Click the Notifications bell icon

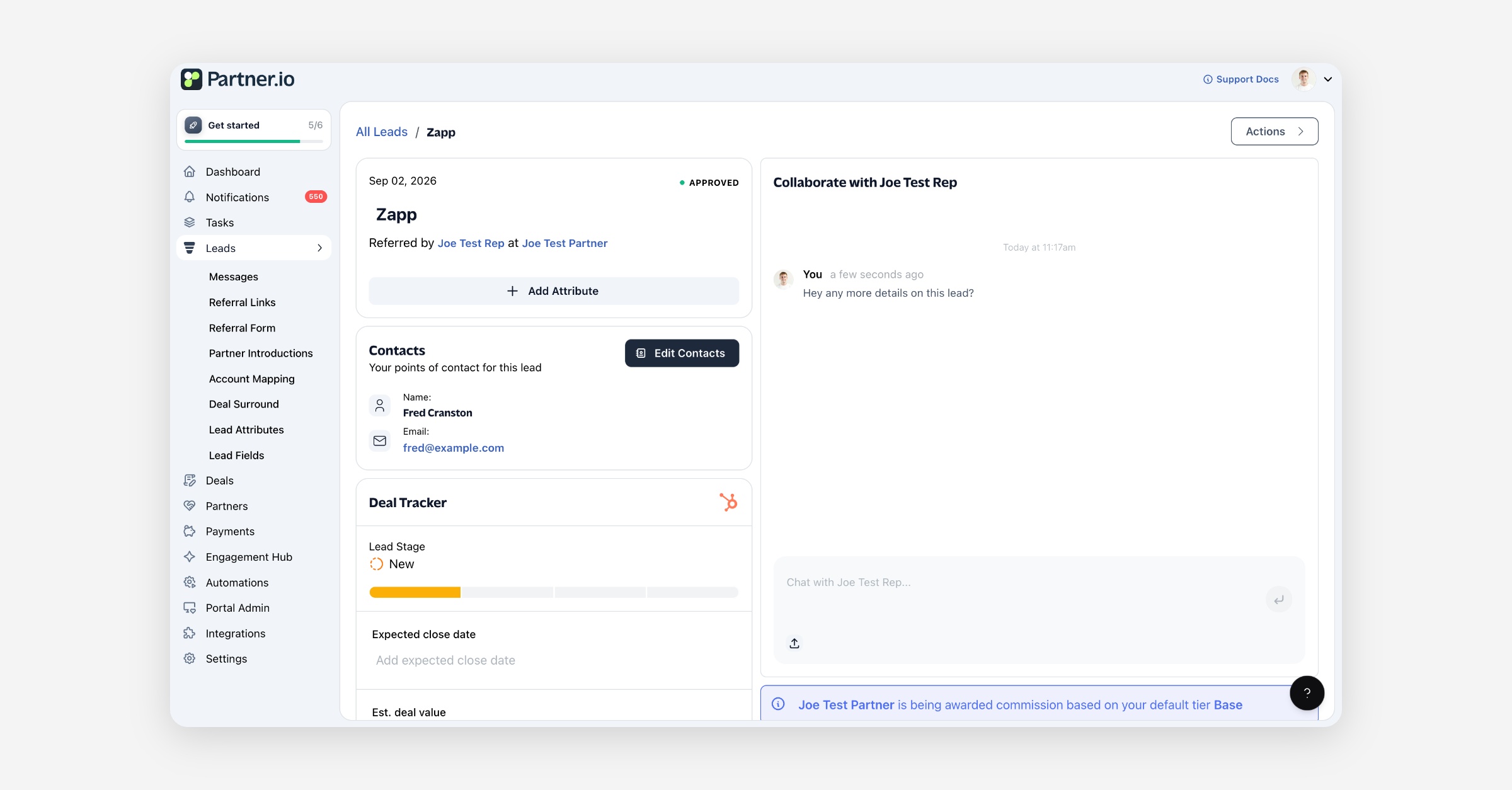pos(190,197)
